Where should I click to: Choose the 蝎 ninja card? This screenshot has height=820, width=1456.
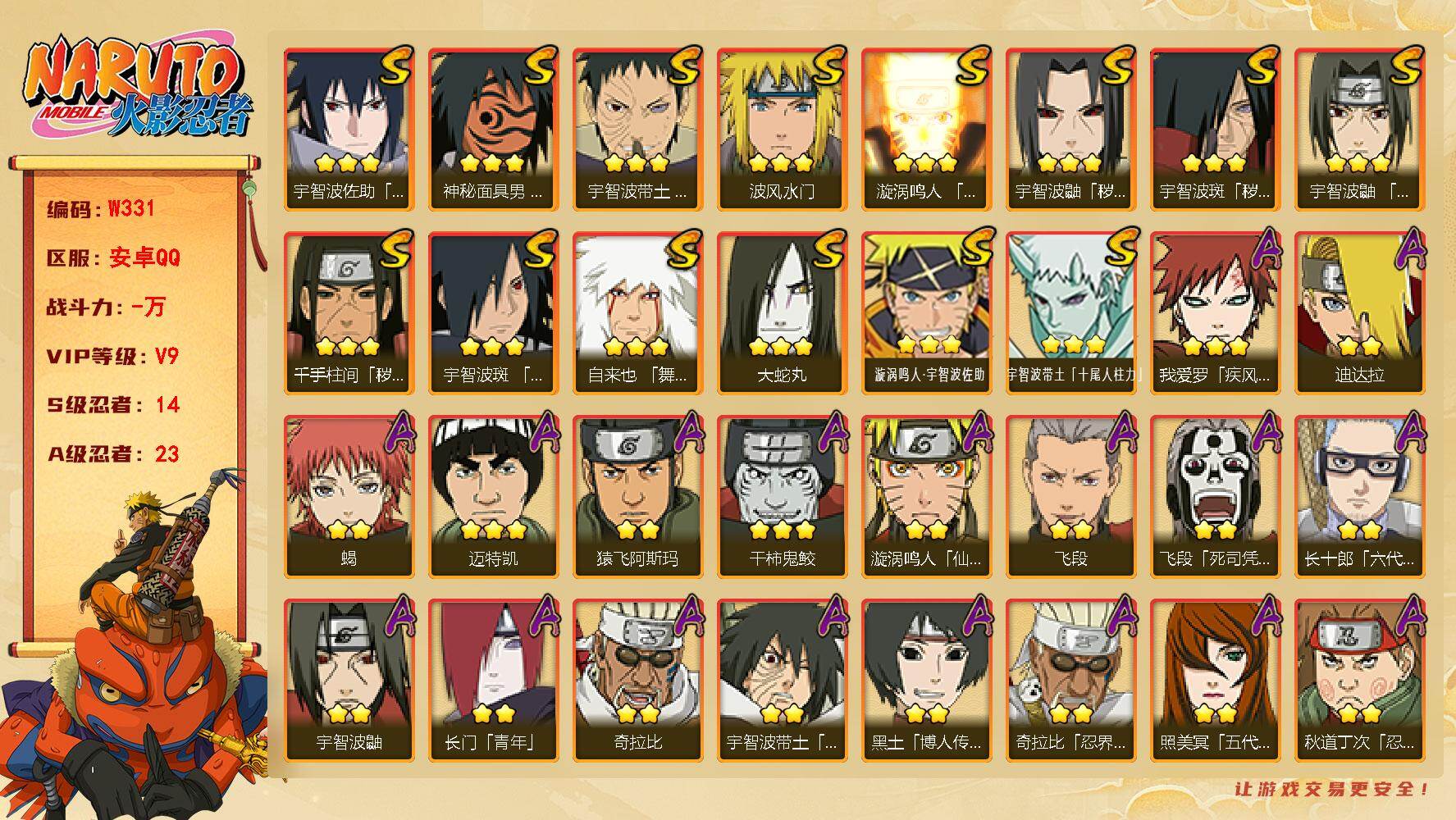(x=349, y=497)
